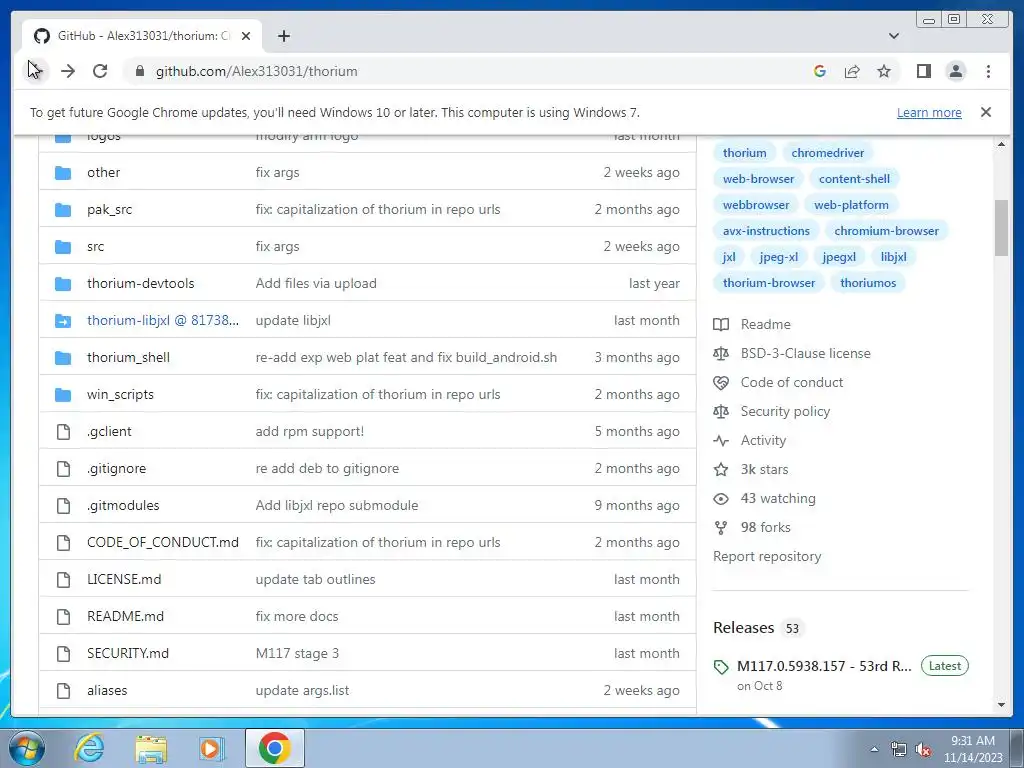Select the GitHub Alex313031/thorium tab
1024x768 pixels.
pyautogui.click(x=142, y=36)
